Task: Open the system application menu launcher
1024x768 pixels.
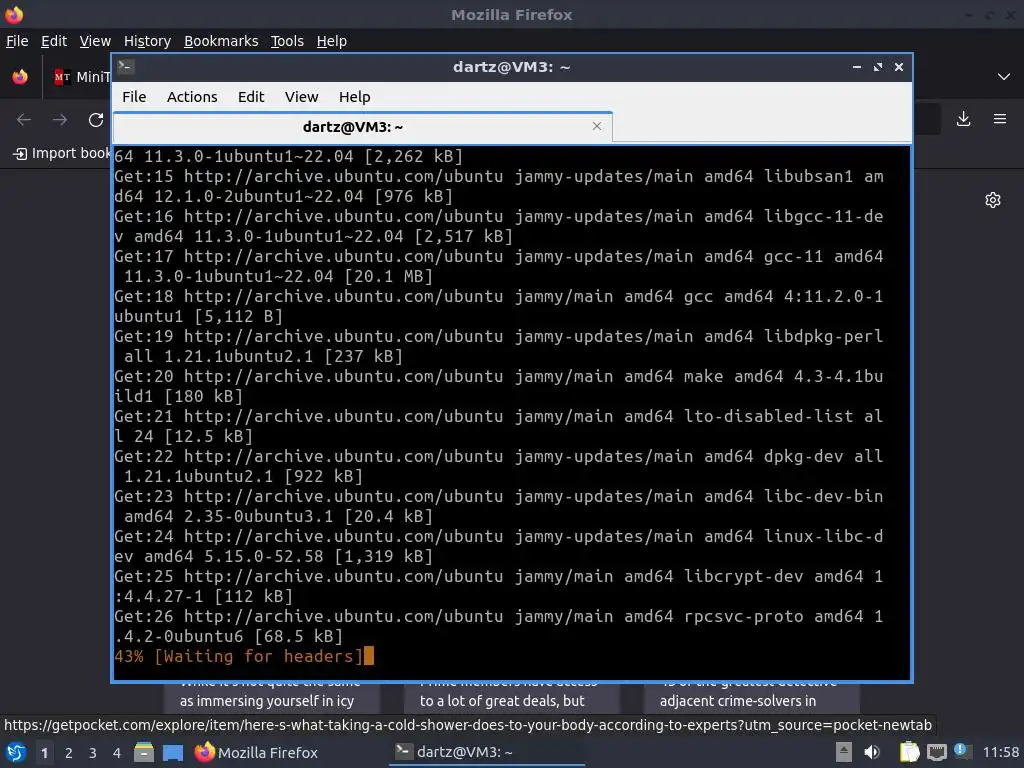Action: coord(16,753)
